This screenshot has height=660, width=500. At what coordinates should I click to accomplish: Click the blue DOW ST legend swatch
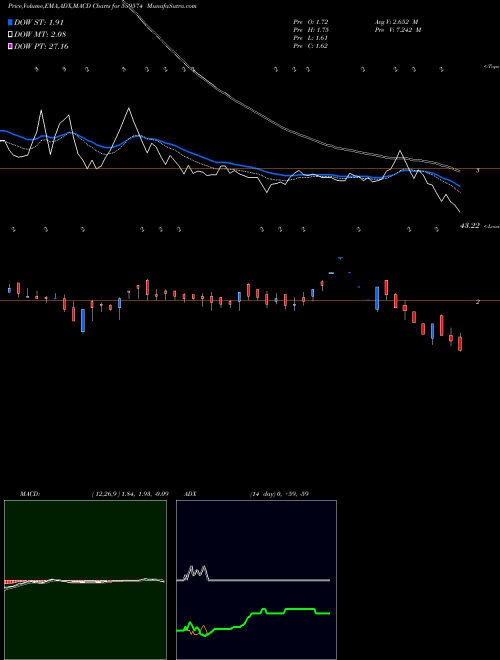pos(10,22)
